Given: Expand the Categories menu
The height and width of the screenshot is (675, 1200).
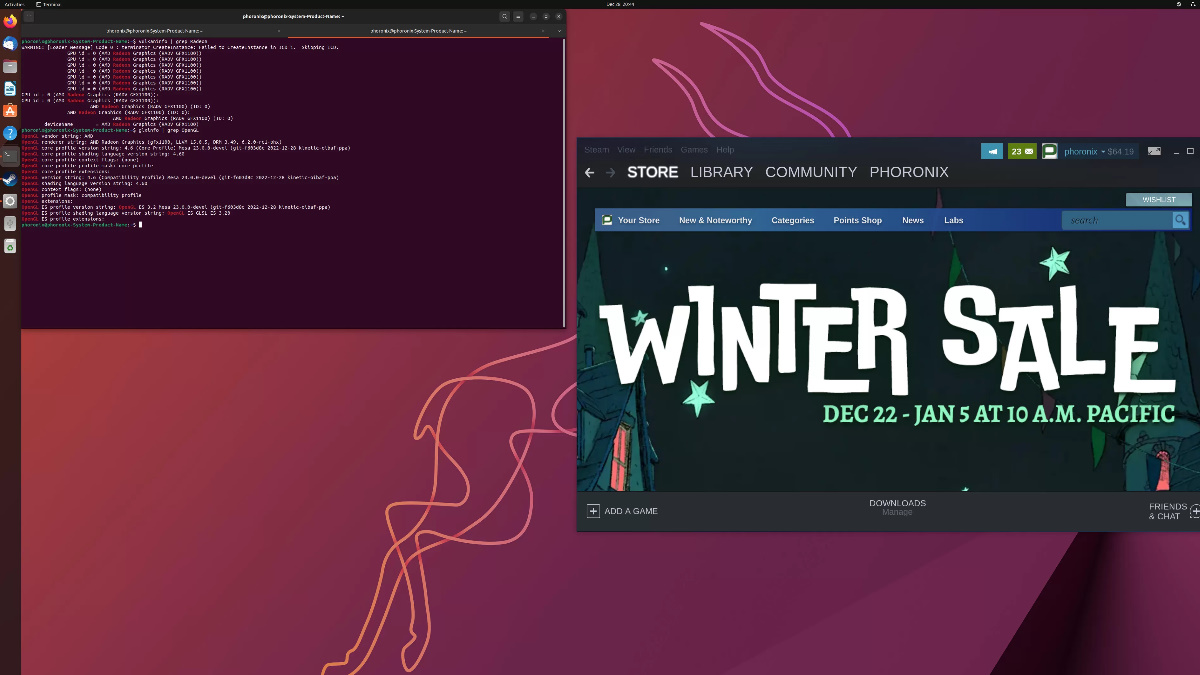Looking at the screenshot, I should point(792,220).
